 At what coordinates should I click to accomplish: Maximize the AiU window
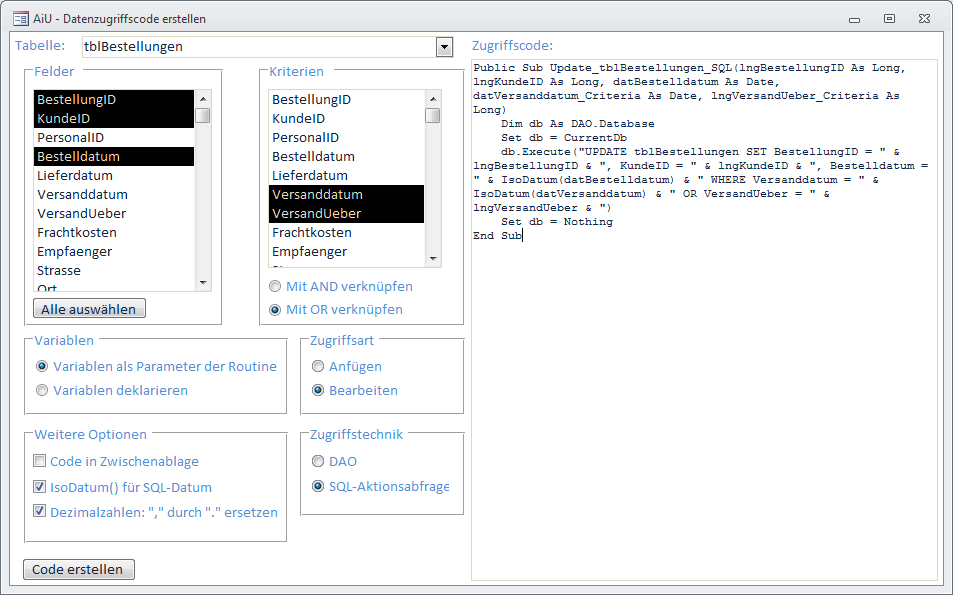point(889,18)
